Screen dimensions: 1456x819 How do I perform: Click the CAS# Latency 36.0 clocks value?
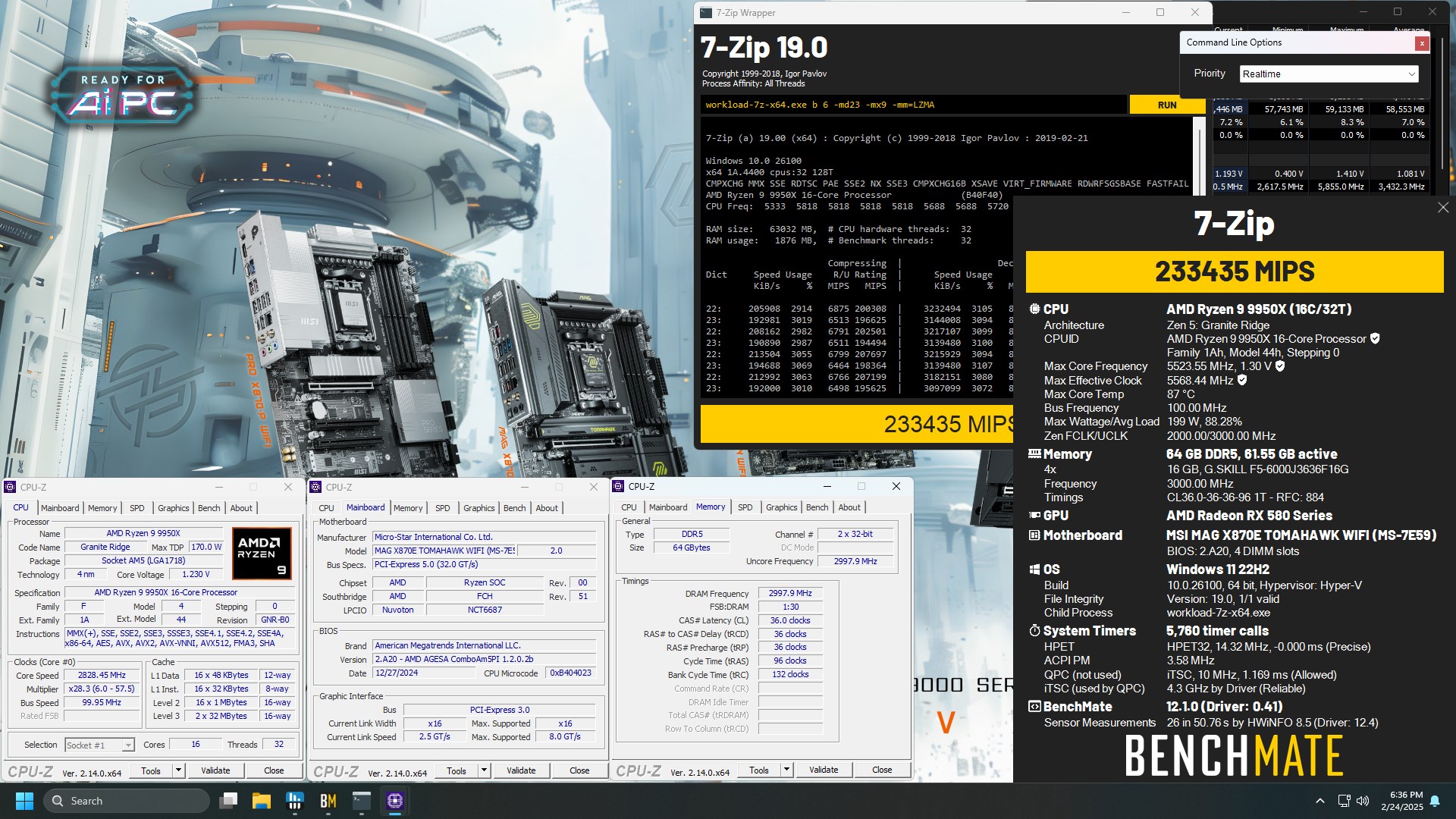790,620
